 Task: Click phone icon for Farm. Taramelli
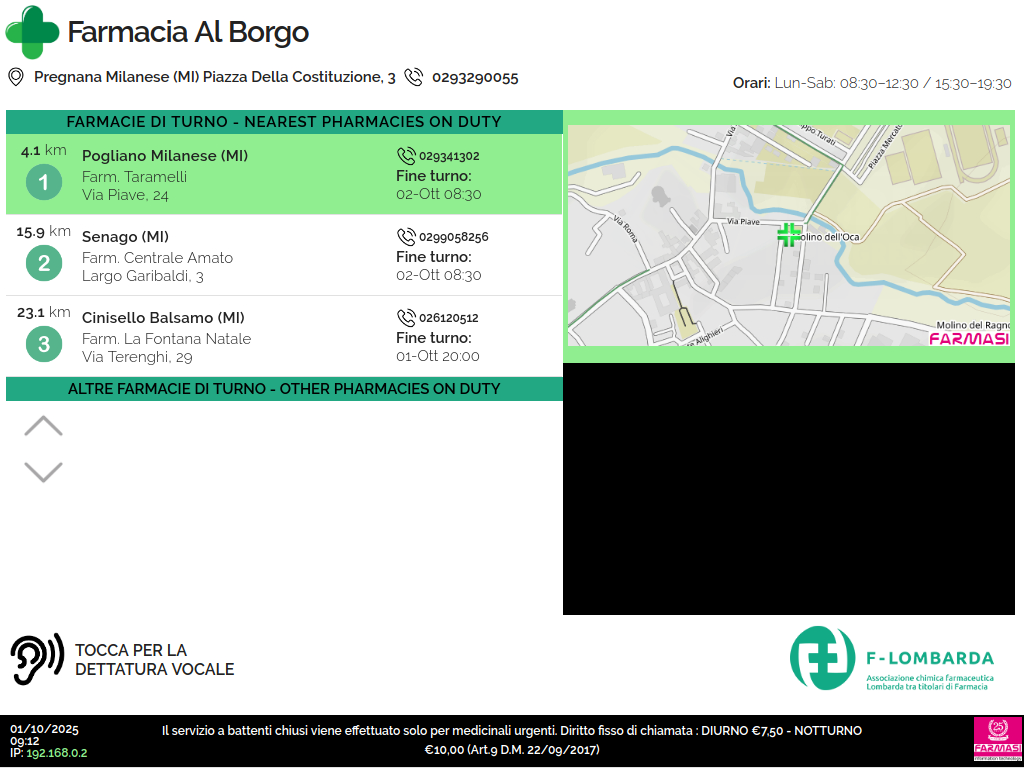(x=406, y=156)
